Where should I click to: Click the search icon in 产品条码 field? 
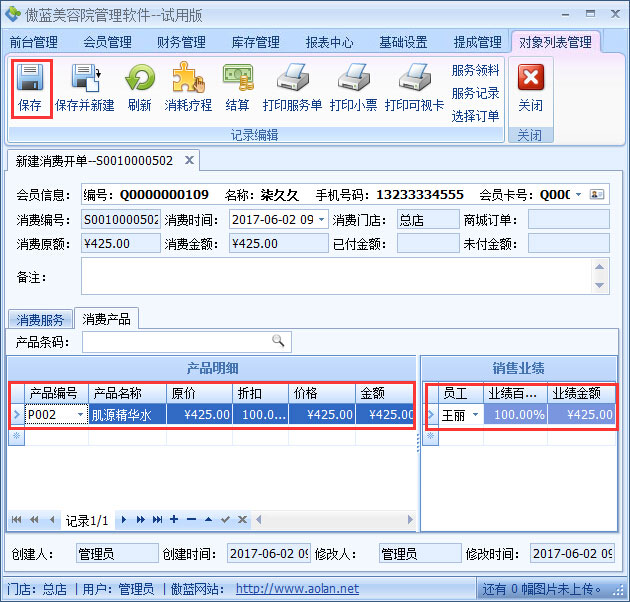point(278,342)
